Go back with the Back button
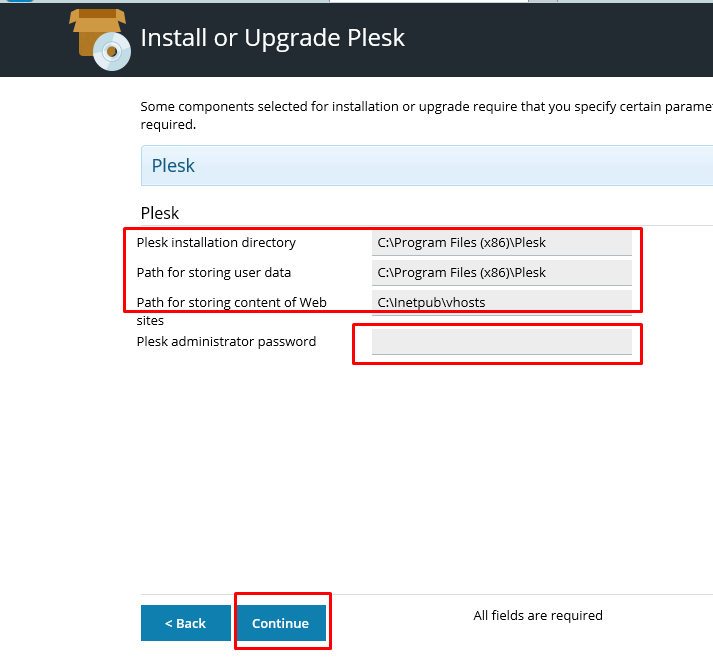The image size is (713, 663). click(185, 623)
